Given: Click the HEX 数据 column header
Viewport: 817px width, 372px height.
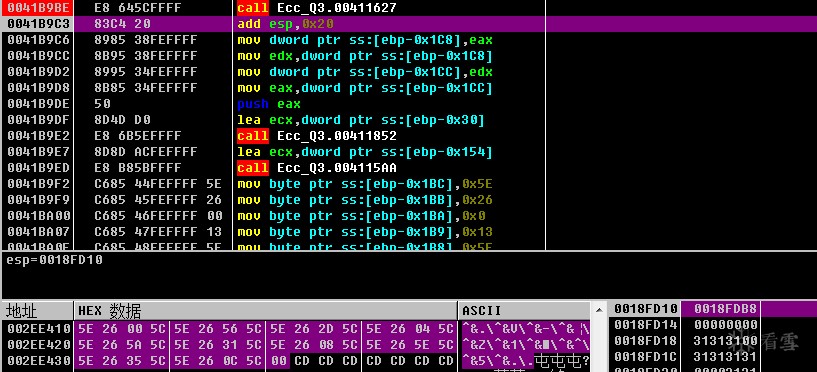Looking at the screenshot, I should click(x=266, y=311).
